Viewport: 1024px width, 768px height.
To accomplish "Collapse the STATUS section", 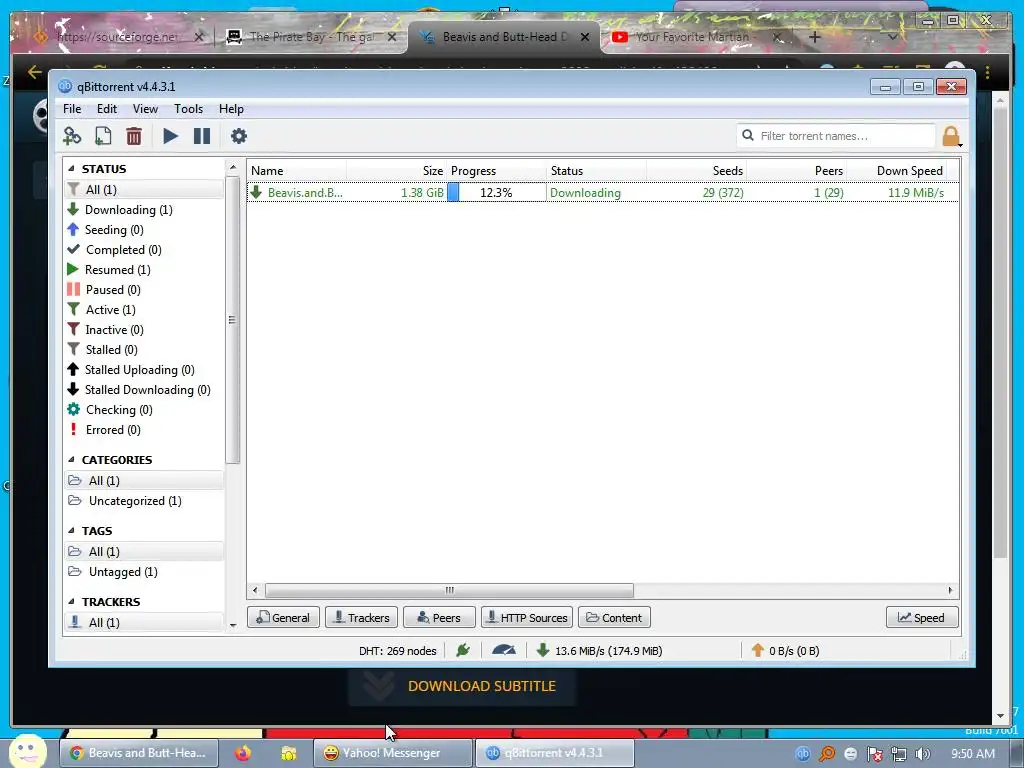I will pos(71,168).
